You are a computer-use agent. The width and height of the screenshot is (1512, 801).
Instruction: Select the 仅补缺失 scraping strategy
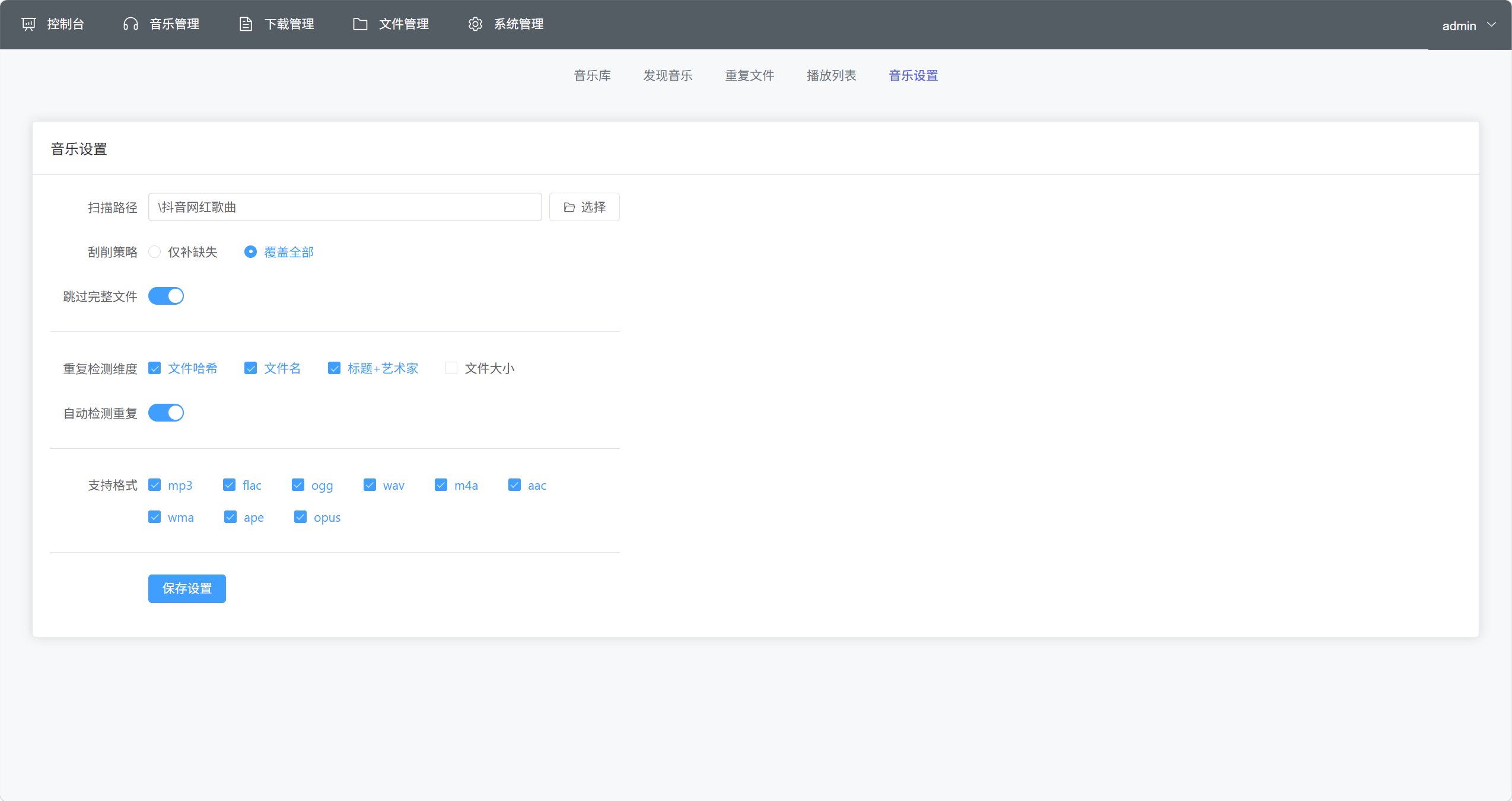155,252
